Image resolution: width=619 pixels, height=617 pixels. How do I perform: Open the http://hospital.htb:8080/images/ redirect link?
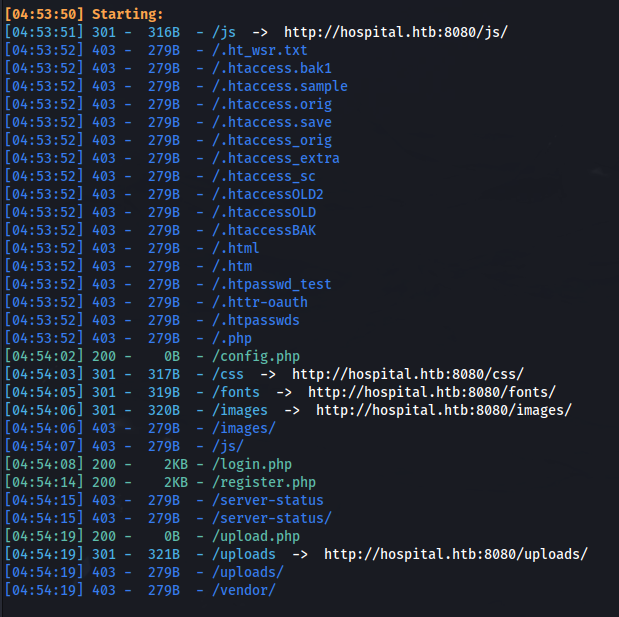pyautogui.click(x=444, y=411)
